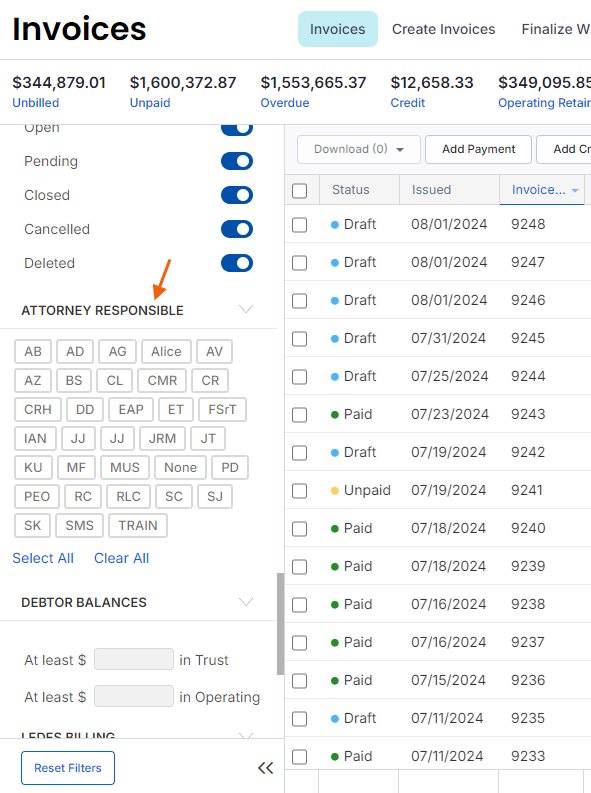Toggle the Pending status switch
Viewport: 591px width, 793px height.
(x=237, y=161)
